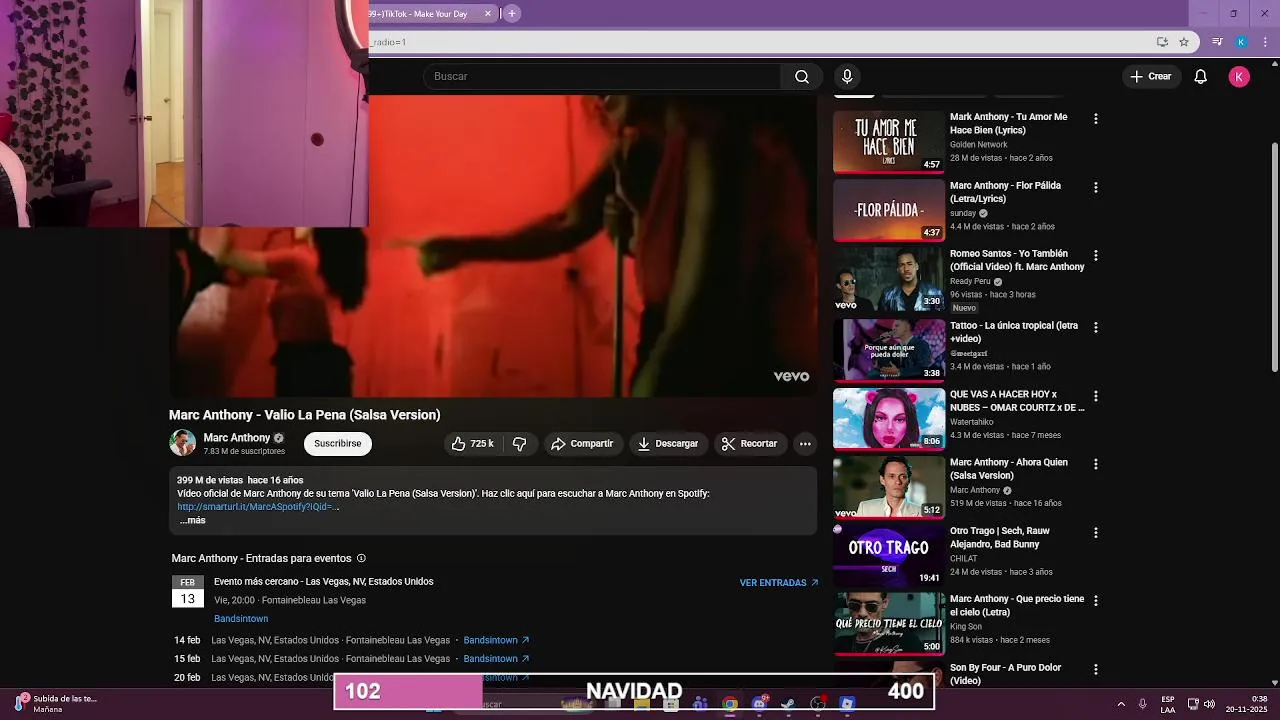Open QUE VAS A HACER HOY thumbnail
This screenshot has height=720, width=1280.
(889, 419)
